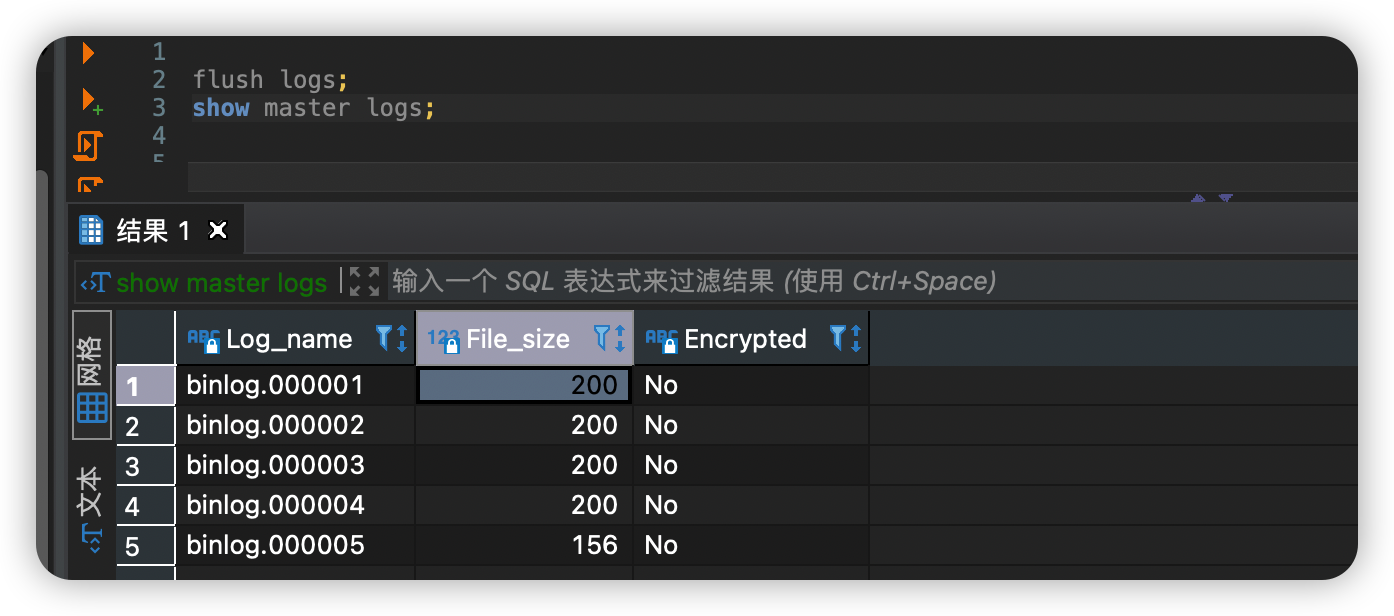This screenshot has width=1394, height=616.
Task: Switch to 网格 grid view
Action: tap(92, 376)
